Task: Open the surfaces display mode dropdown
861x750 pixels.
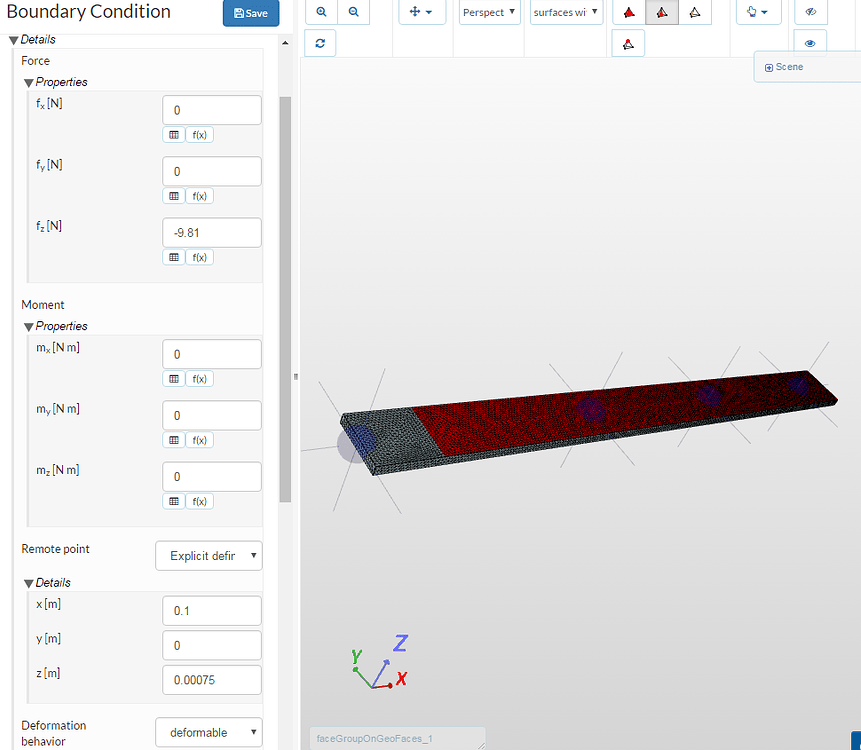Action: (x=566, y=12)
